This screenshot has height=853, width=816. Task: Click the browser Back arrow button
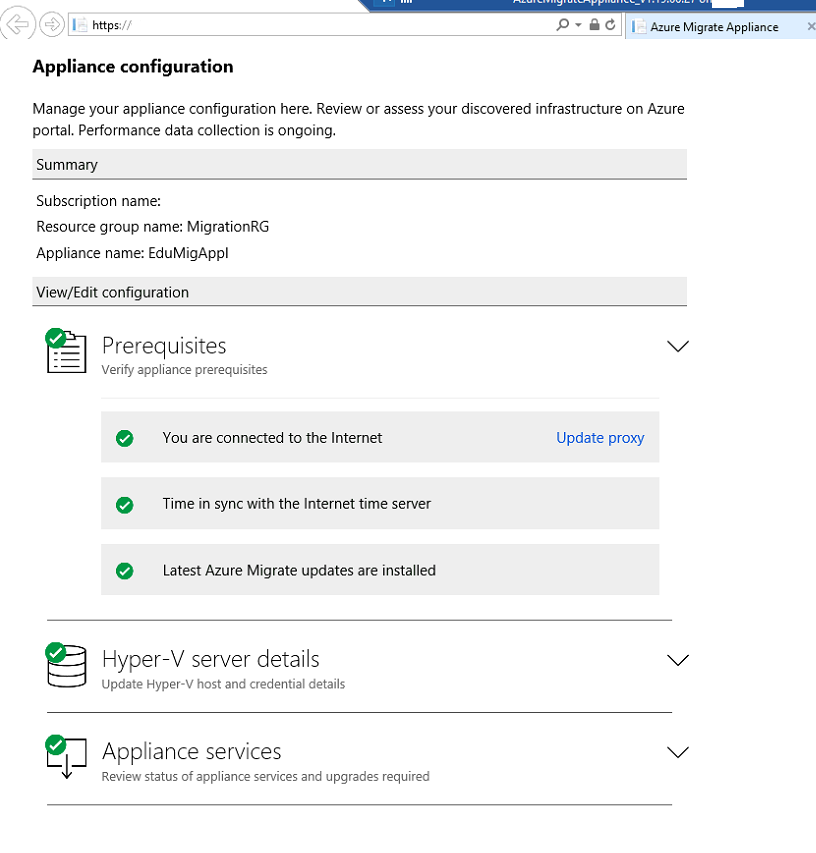20,25
